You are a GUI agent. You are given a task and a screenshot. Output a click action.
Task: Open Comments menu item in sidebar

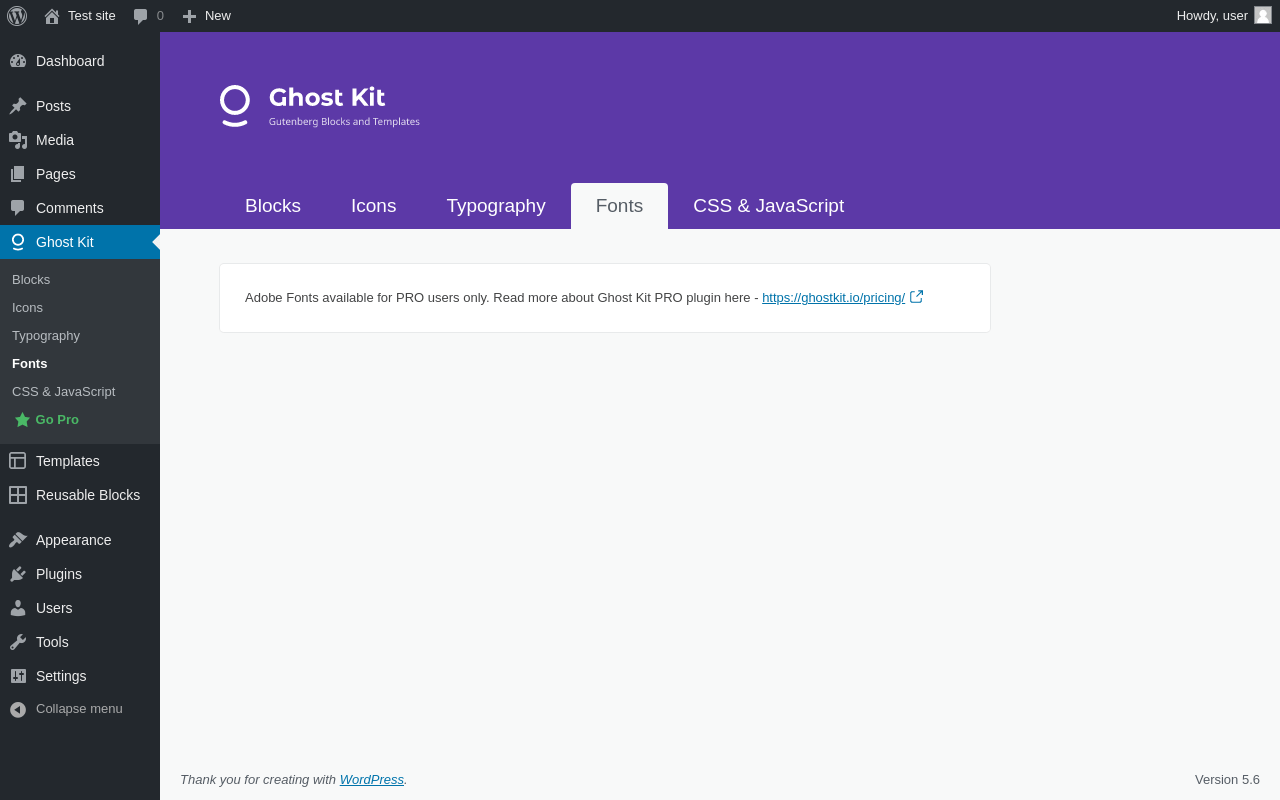pyautogui.click(x=80, y=208)
